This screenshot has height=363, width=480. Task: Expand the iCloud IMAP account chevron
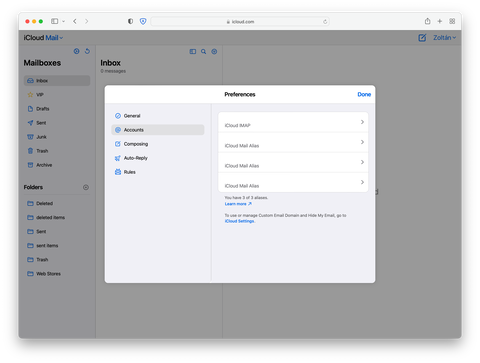(x=362, y=122)
